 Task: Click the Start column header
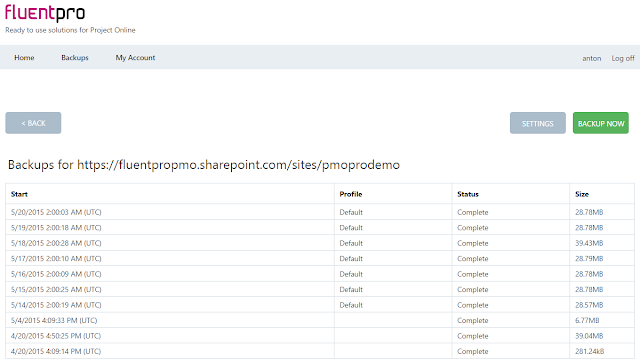tap(19, 194)
